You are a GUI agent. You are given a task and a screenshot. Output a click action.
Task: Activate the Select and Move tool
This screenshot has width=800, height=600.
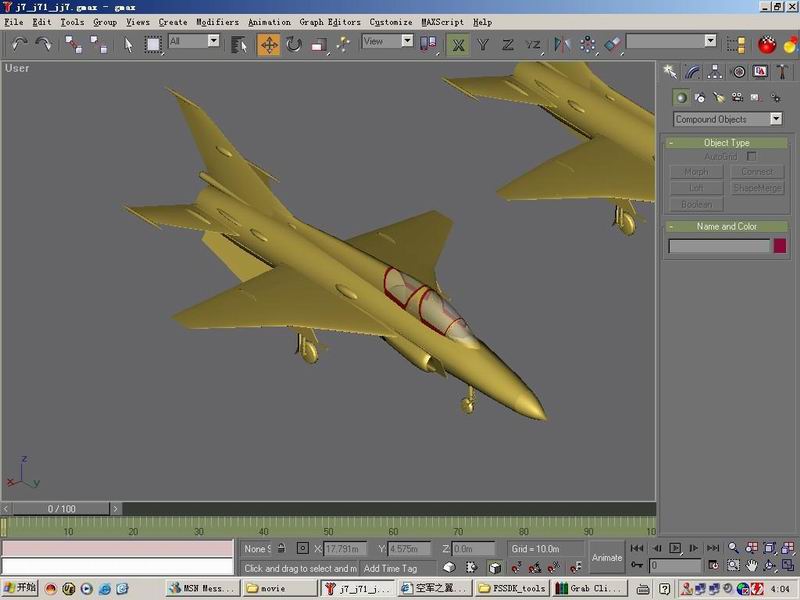(x=269, y=44)
